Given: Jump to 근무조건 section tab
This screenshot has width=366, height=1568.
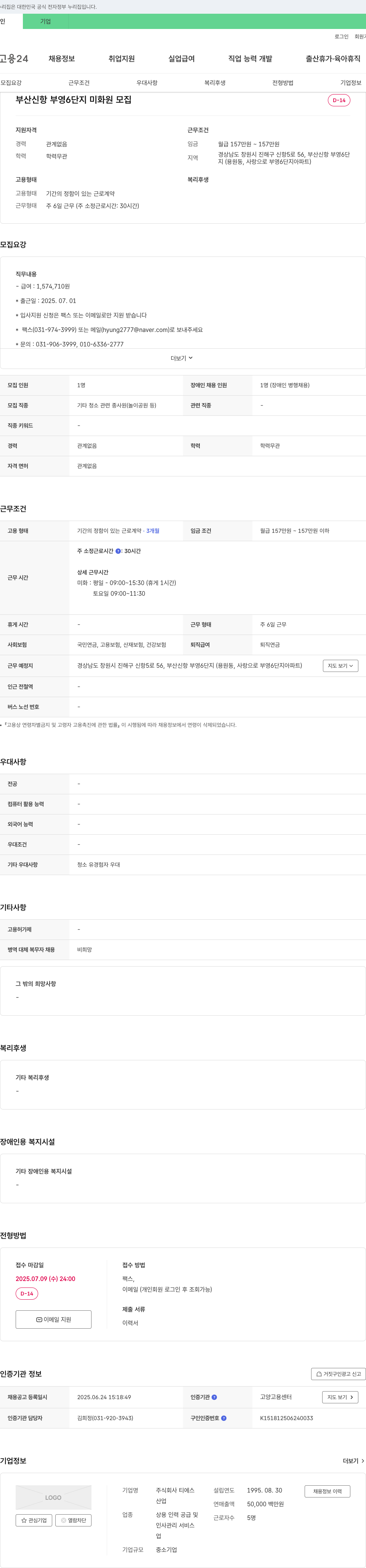Looking at the screenshot, I should 79,83.
